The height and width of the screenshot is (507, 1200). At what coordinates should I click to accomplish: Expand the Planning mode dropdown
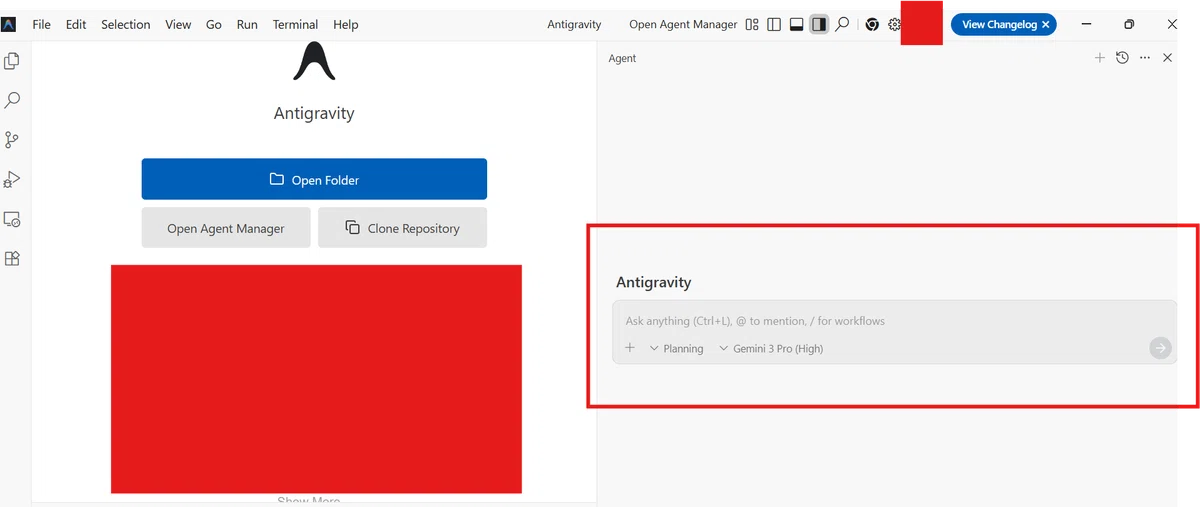coord(677,348)
